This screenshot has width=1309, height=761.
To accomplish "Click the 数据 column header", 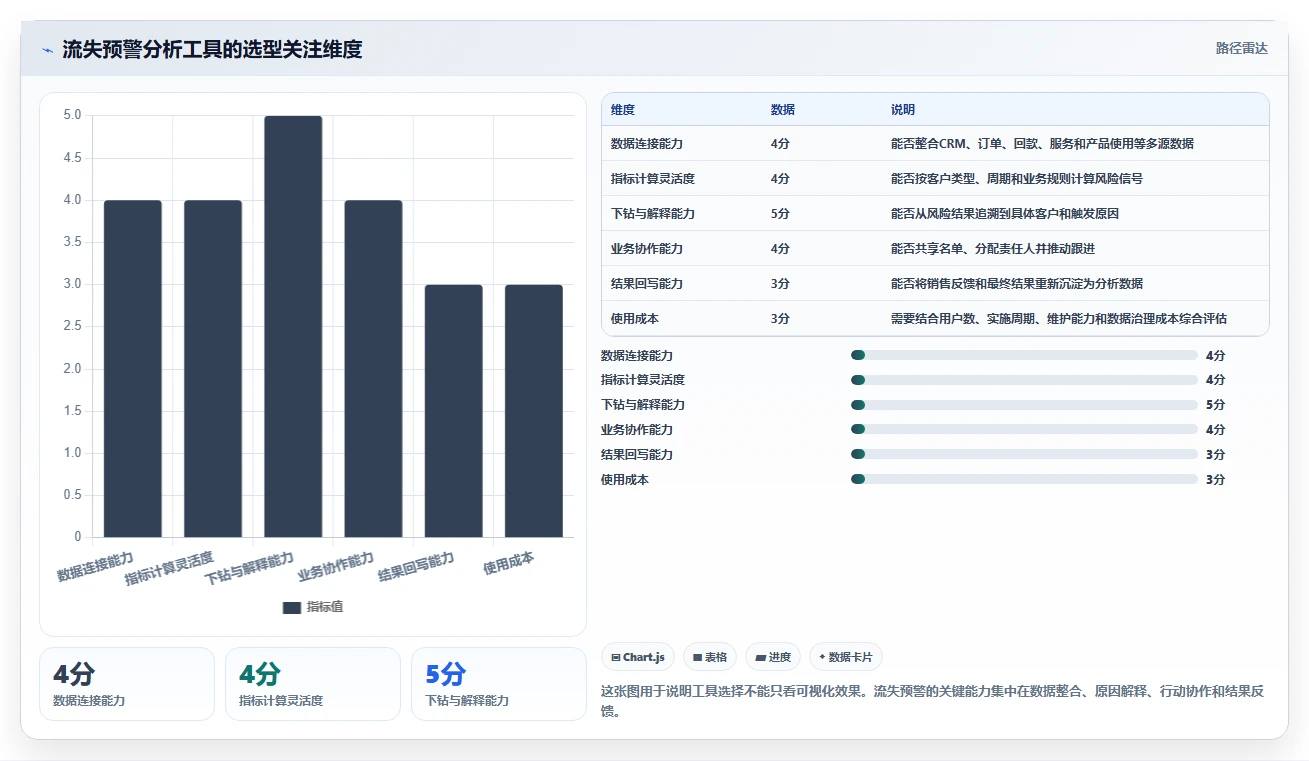I will coord(783,110).
